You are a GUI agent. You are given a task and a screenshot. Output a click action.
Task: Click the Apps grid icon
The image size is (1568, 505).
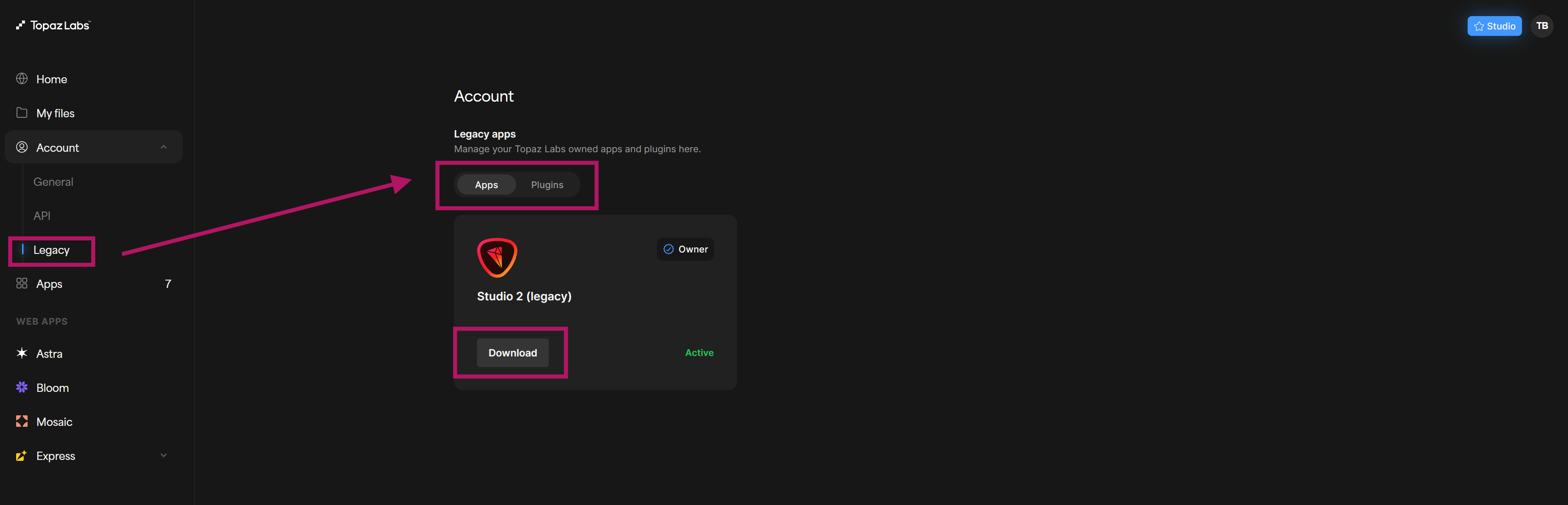(x=22, y=283)
